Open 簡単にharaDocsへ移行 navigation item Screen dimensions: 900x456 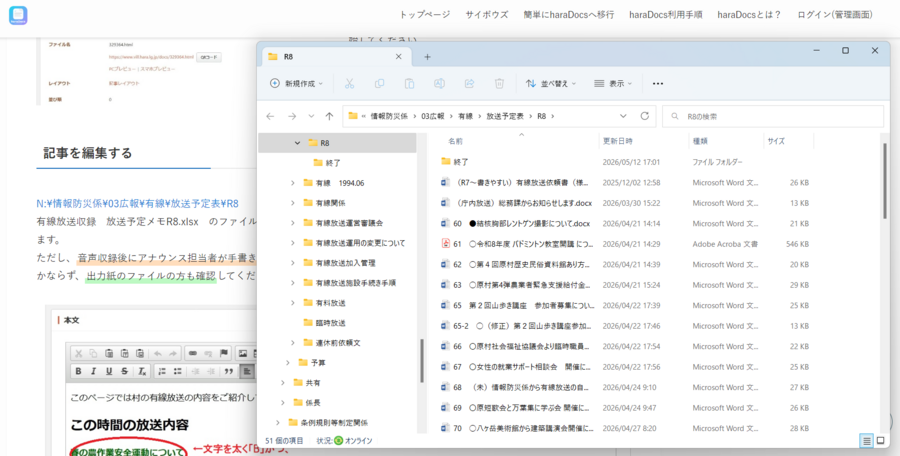(x=569, y=15)
